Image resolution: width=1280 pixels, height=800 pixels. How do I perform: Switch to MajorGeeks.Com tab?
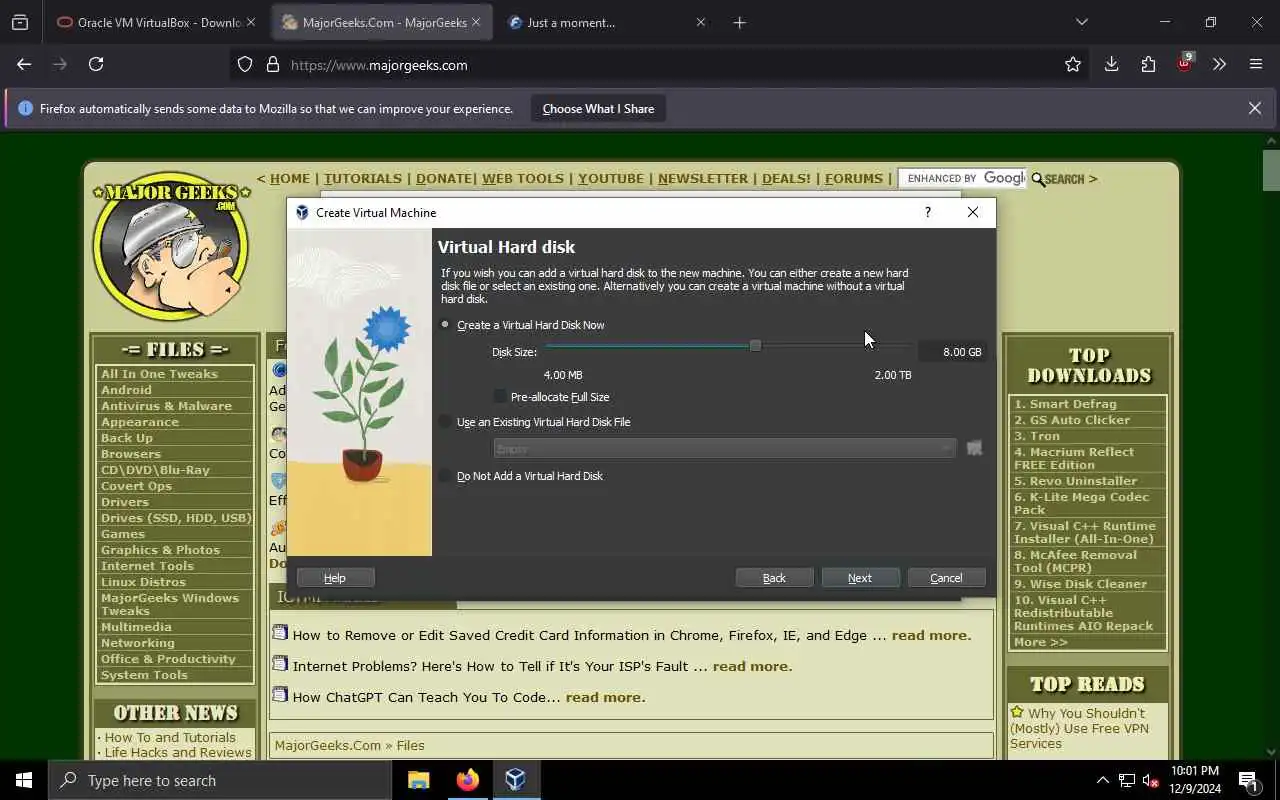coord(382,22)
